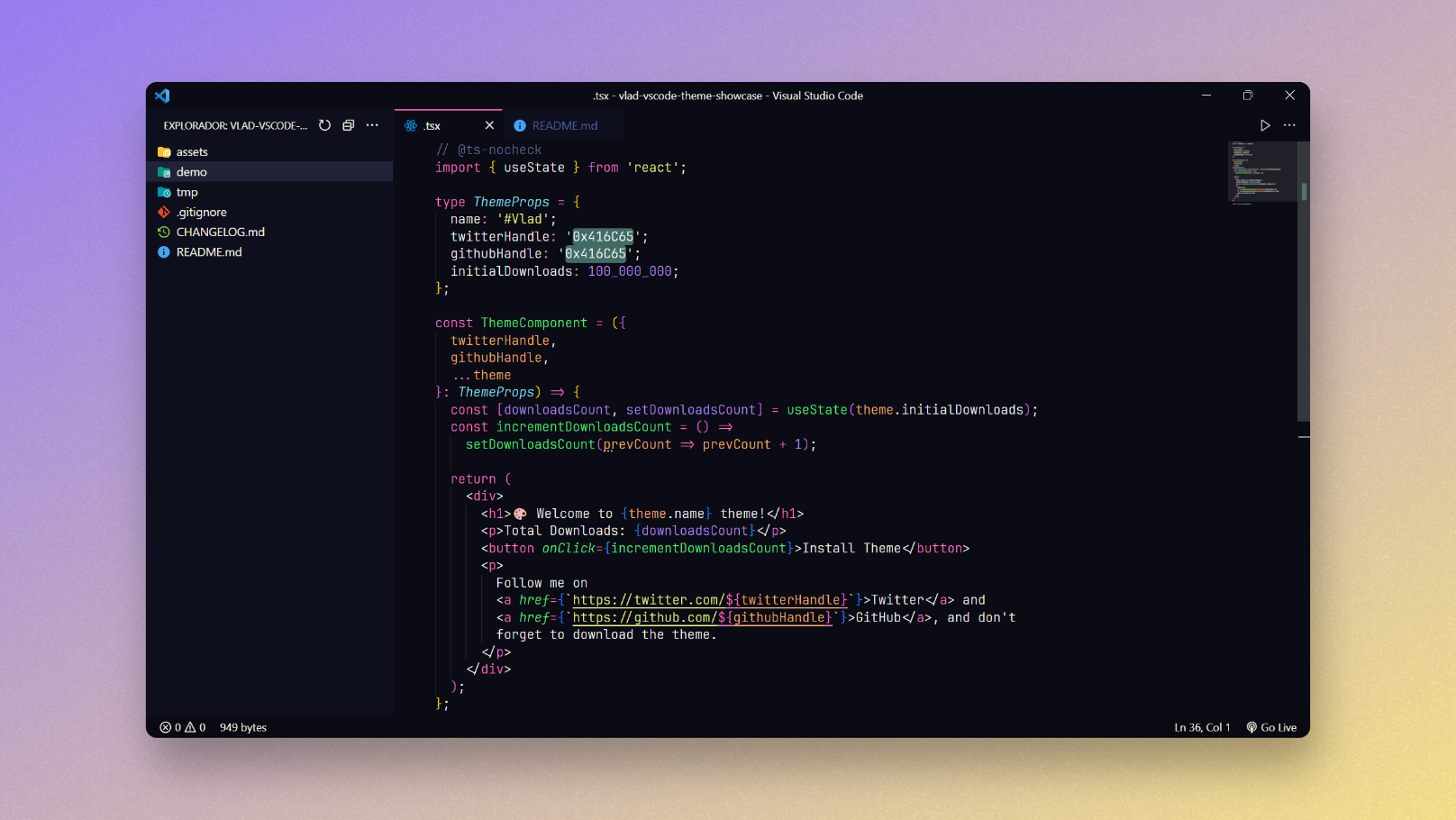The height and width of the screenshot is (820, 1456).
Task: Click the '#Vlad' name string
Action: click(523, 219)
